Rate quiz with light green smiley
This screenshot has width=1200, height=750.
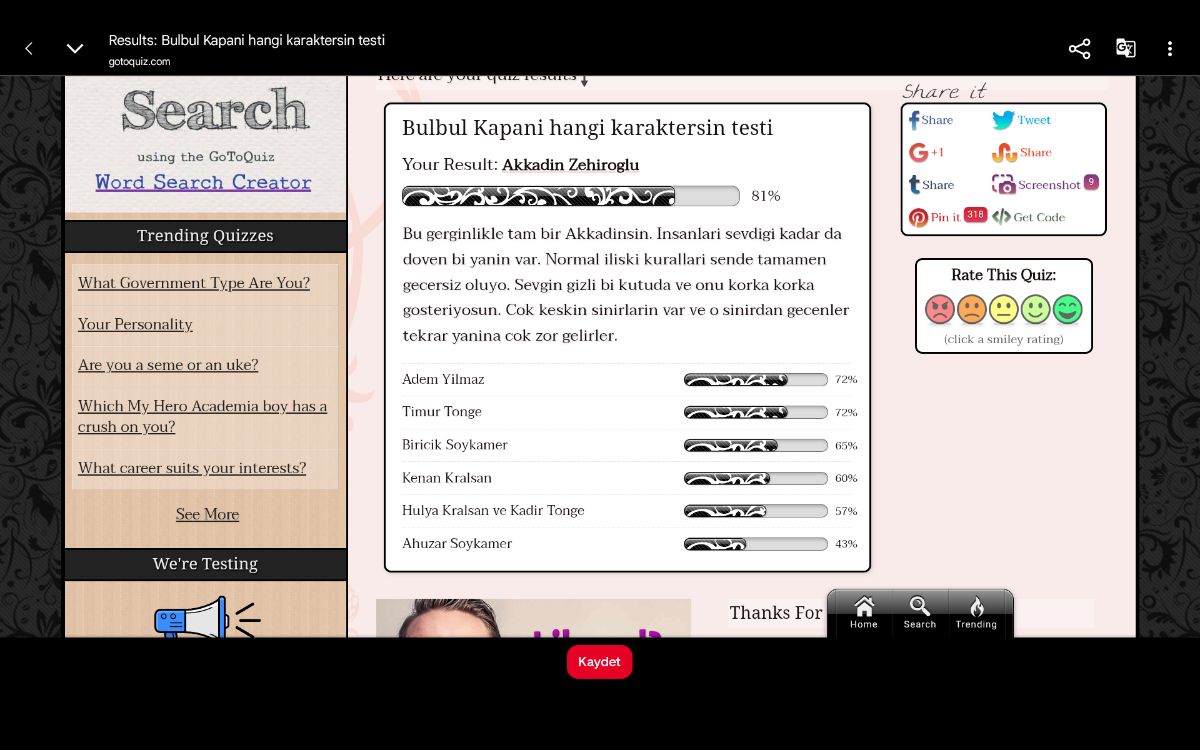[1036, 309]
